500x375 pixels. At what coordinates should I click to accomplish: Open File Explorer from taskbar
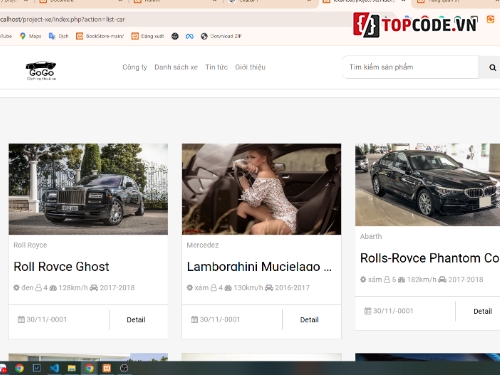[72, 368]
